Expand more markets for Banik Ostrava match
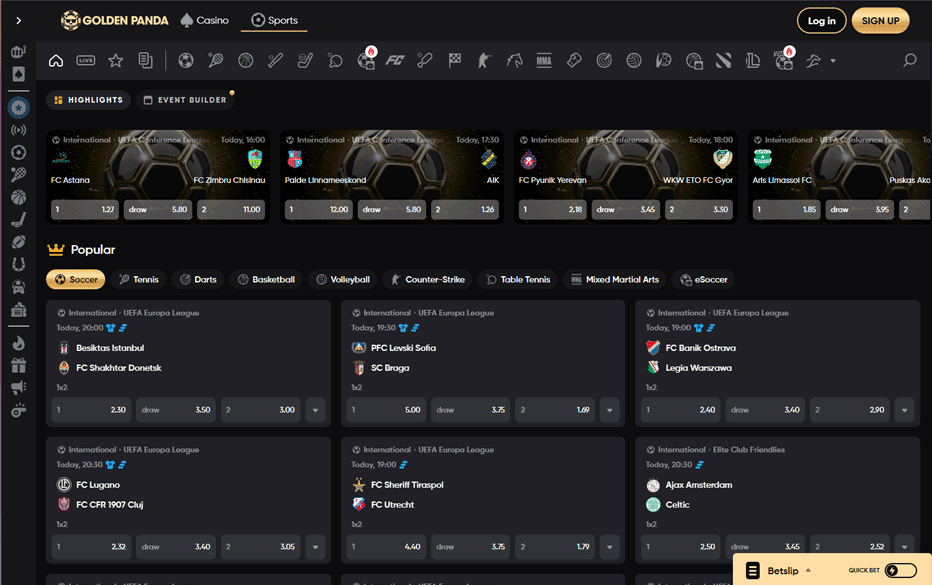The height and width of the screenshot is (585, 932). [x=904, y=410]
